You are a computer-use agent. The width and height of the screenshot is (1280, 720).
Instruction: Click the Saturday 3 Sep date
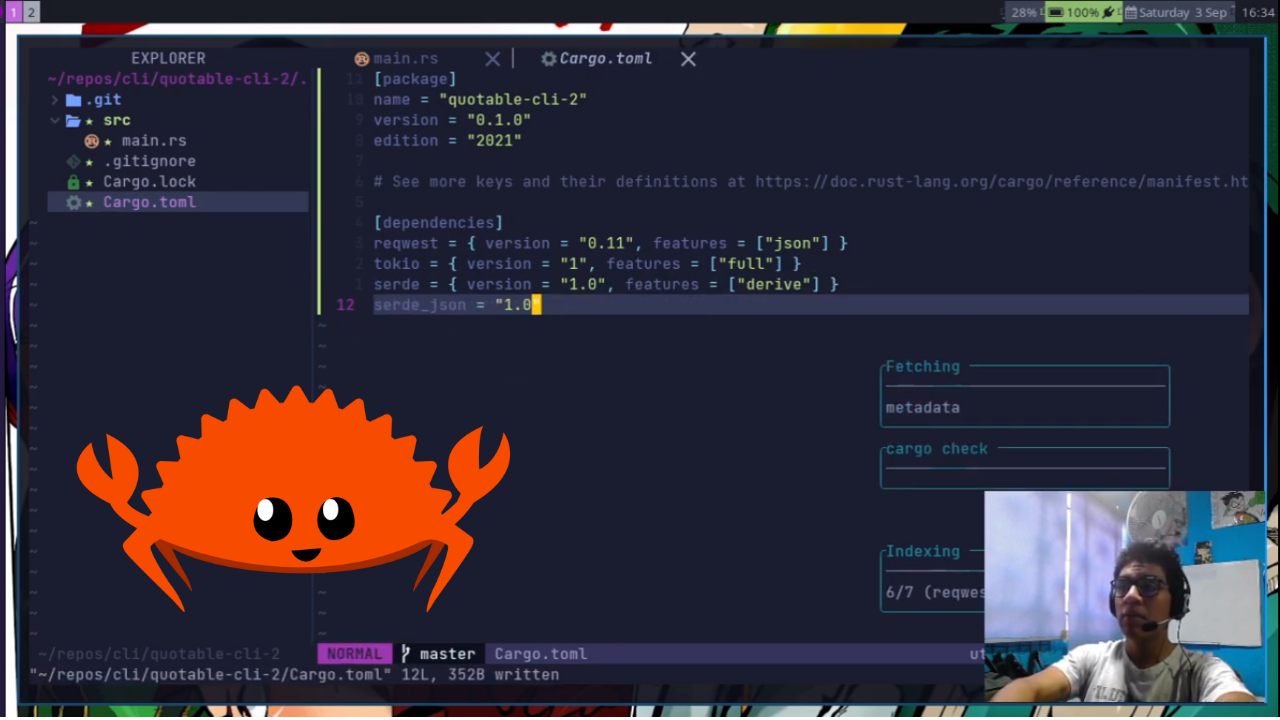point(1183,12)
